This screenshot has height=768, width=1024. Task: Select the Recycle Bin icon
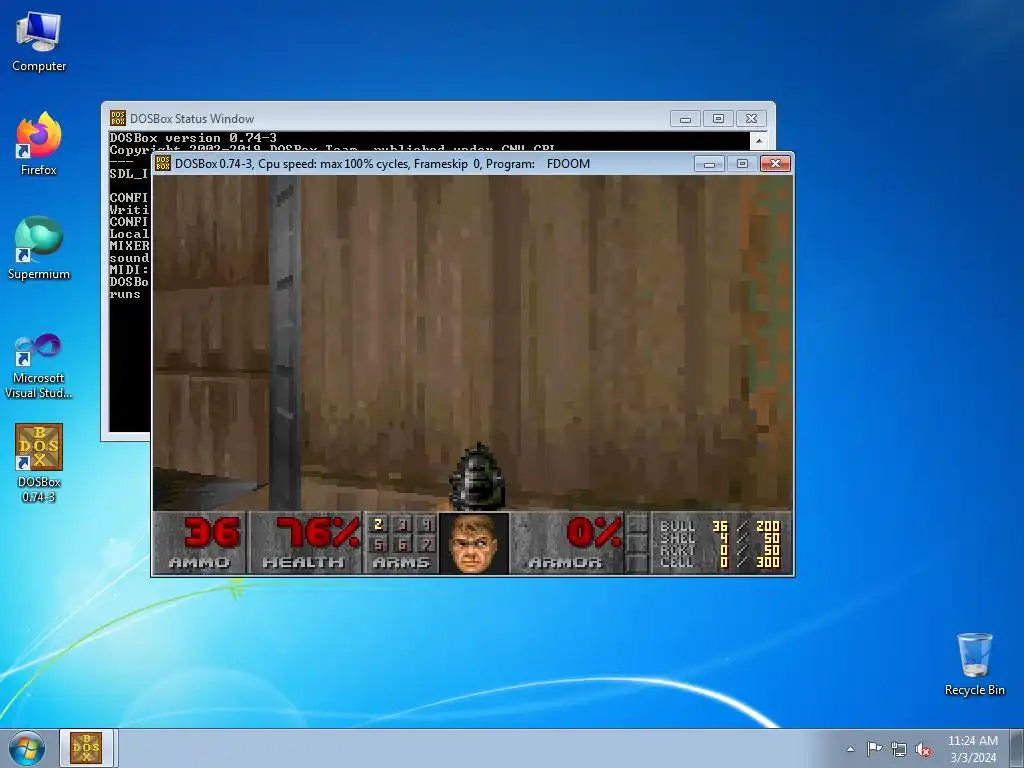coord(974,664)
